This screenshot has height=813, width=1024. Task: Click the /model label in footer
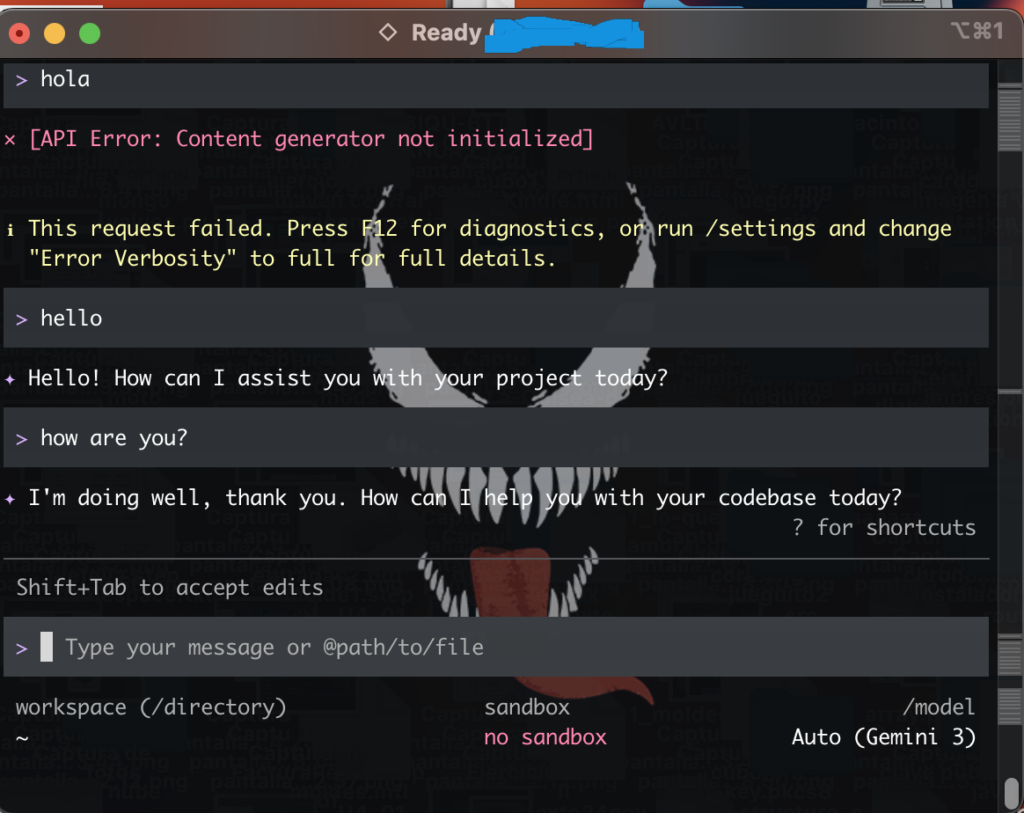pos(938,707)
